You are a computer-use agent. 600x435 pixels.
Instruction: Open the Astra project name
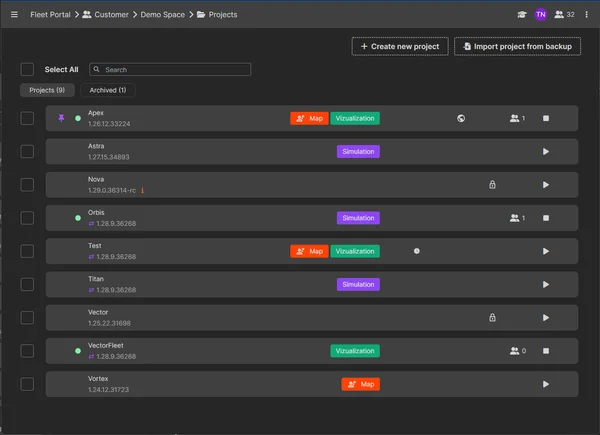[x=96, y=146]
